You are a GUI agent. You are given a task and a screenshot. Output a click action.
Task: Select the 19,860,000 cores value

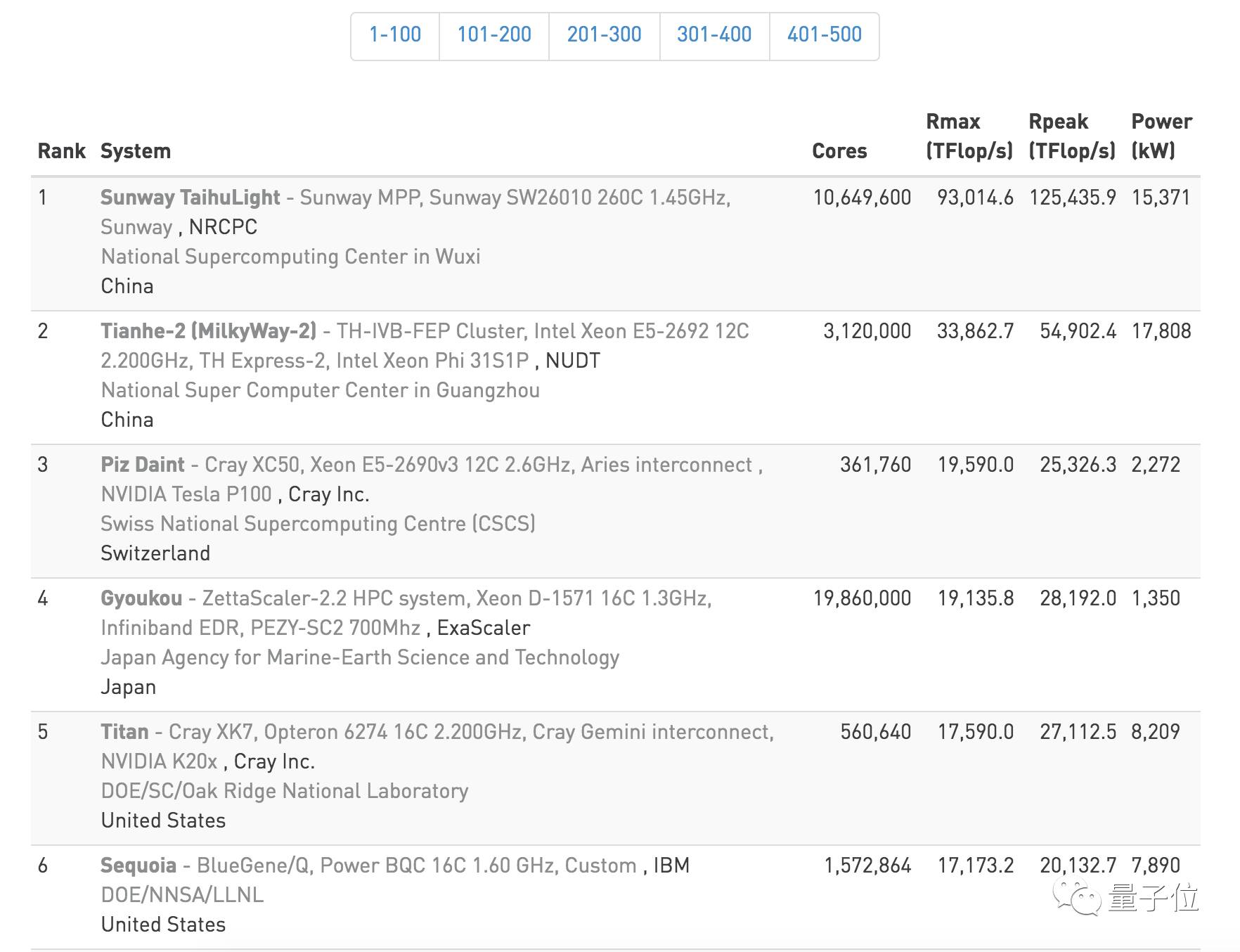pos(862,598)
